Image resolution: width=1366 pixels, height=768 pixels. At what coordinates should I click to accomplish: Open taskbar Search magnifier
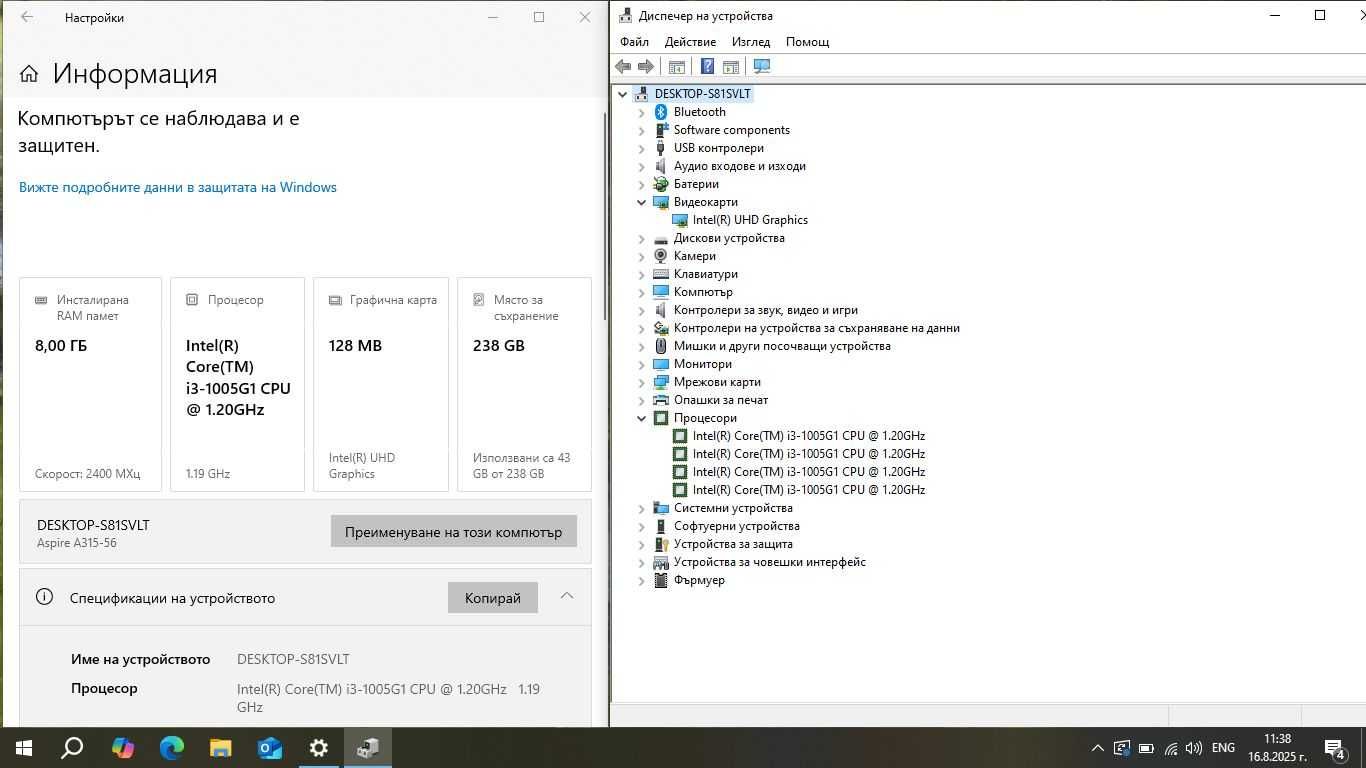tap(72, 748)
